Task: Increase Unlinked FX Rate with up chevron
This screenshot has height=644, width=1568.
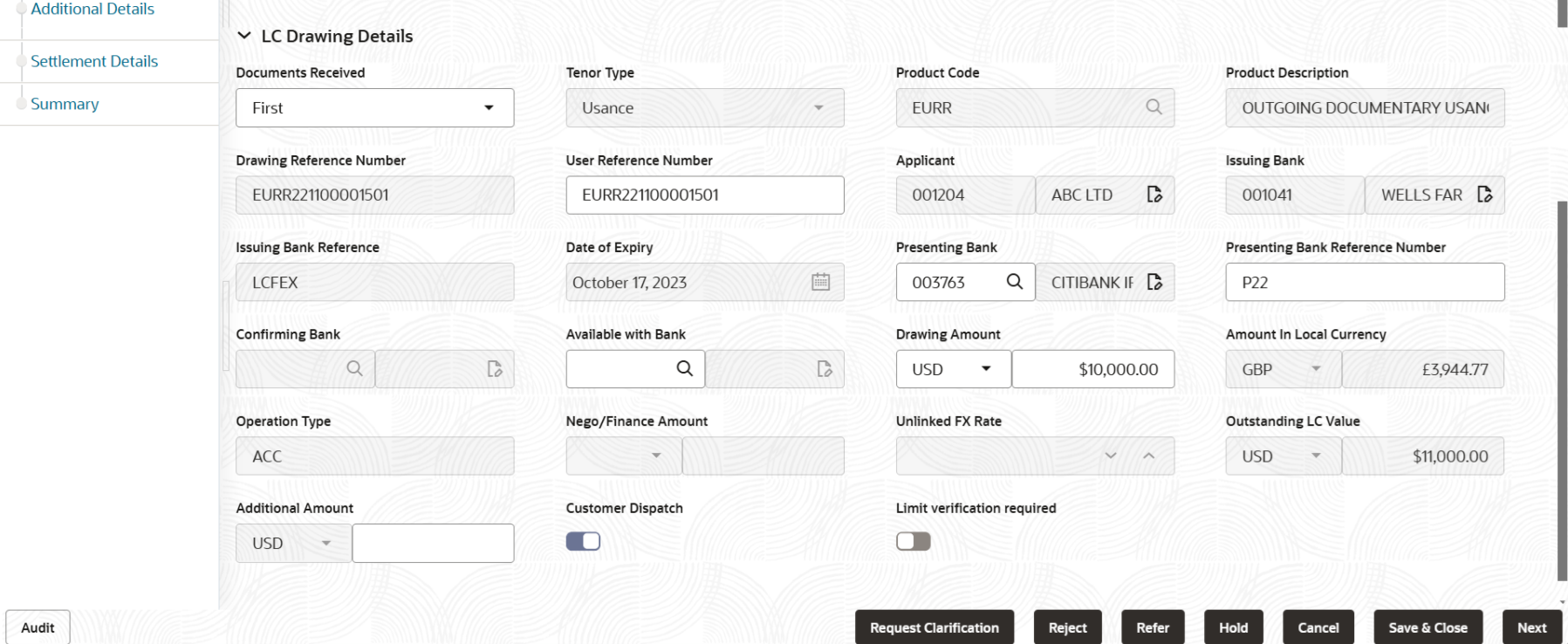Action: 1148,456
